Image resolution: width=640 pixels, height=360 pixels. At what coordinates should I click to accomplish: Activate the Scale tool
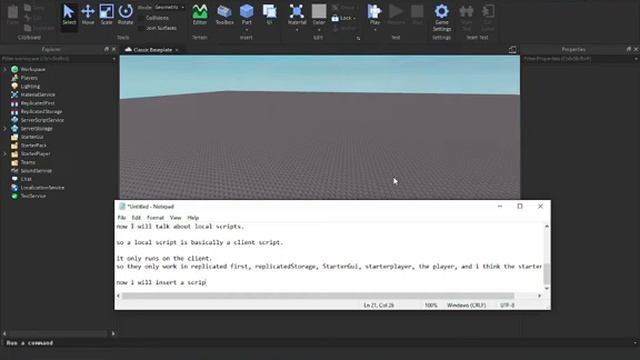[x=107, y=14]
